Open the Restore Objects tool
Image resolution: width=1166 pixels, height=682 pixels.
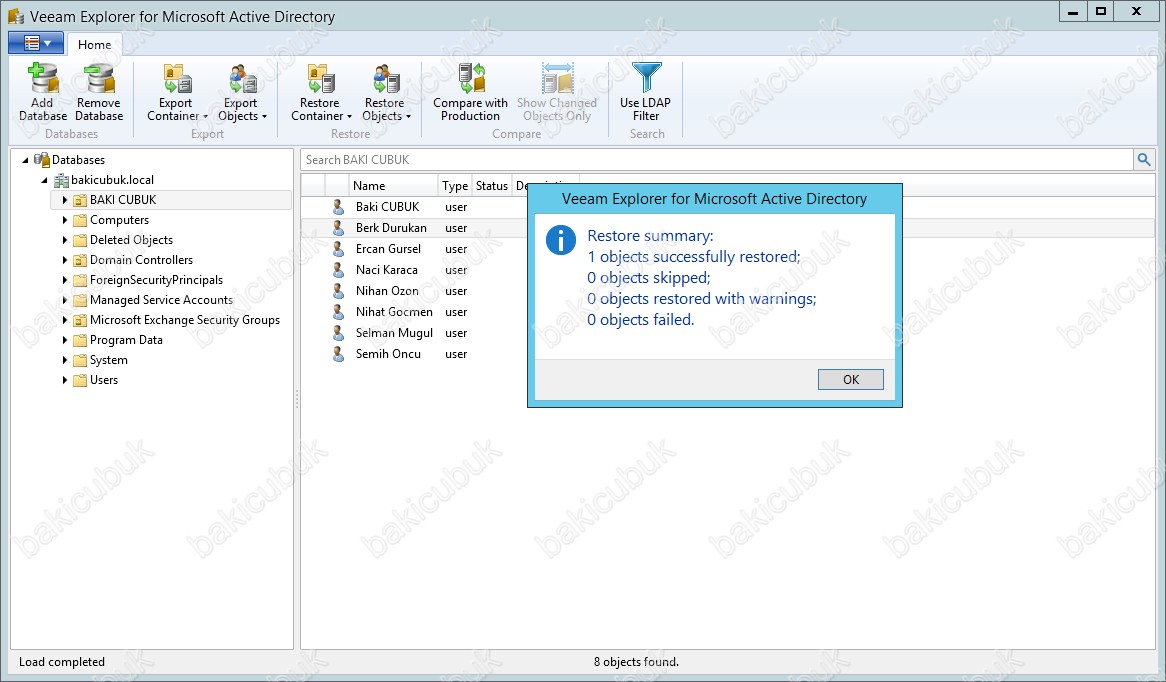(x=386, y=92)
